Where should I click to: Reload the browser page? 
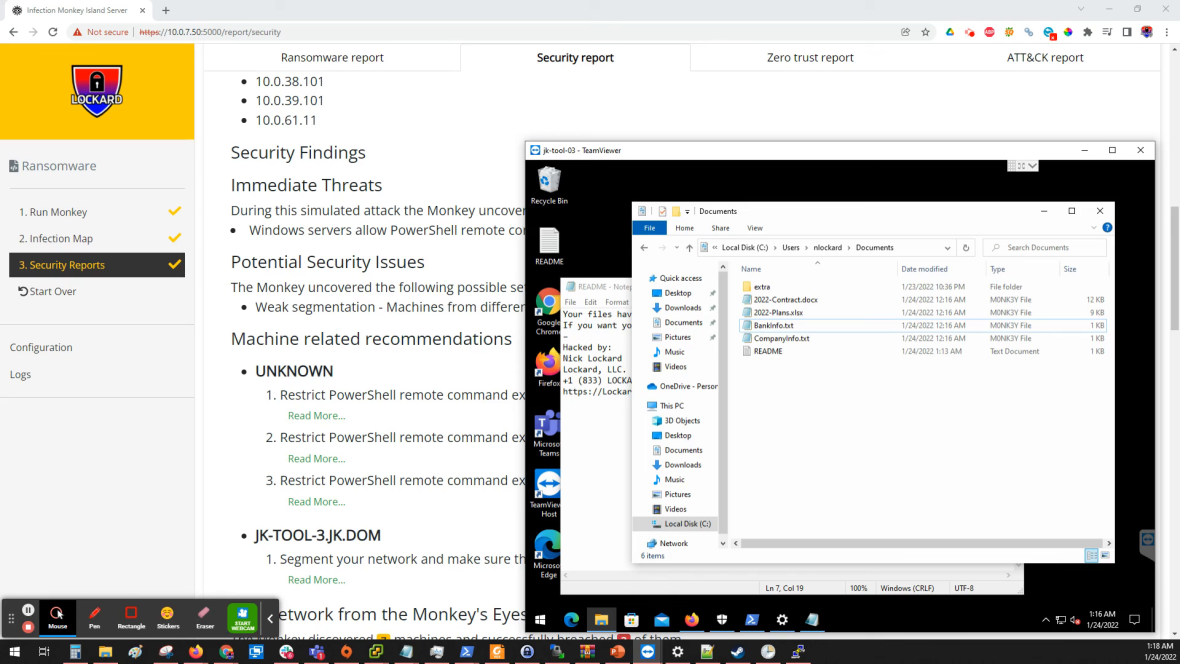[x=53, y=32]
